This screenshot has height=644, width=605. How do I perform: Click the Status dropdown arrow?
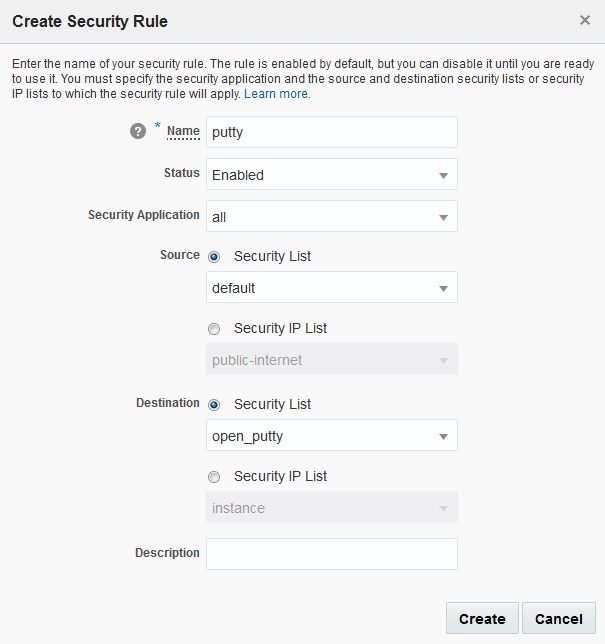pos(443,176)
